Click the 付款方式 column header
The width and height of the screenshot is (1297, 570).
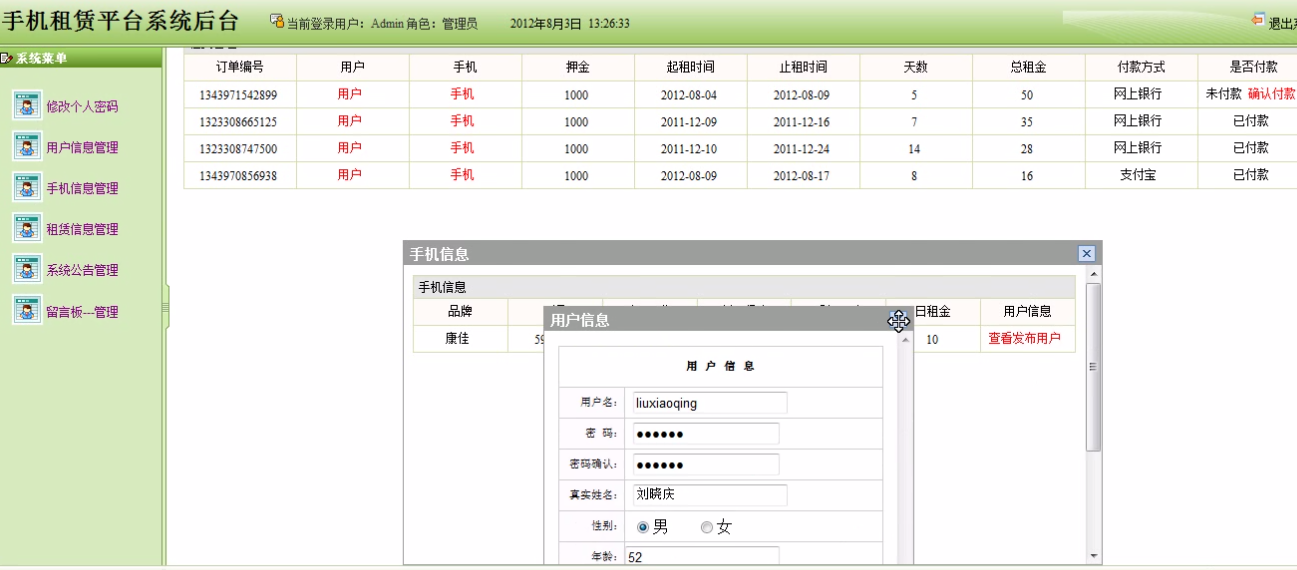point(1141,67)
